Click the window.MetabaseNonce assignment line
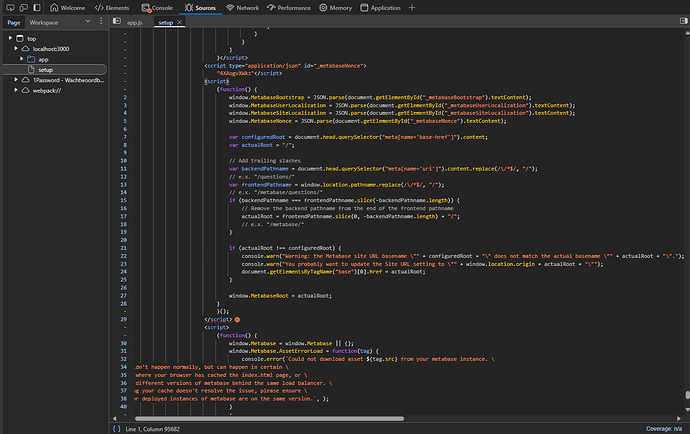The height and width of the screenshot is (434, 690). 367,121
